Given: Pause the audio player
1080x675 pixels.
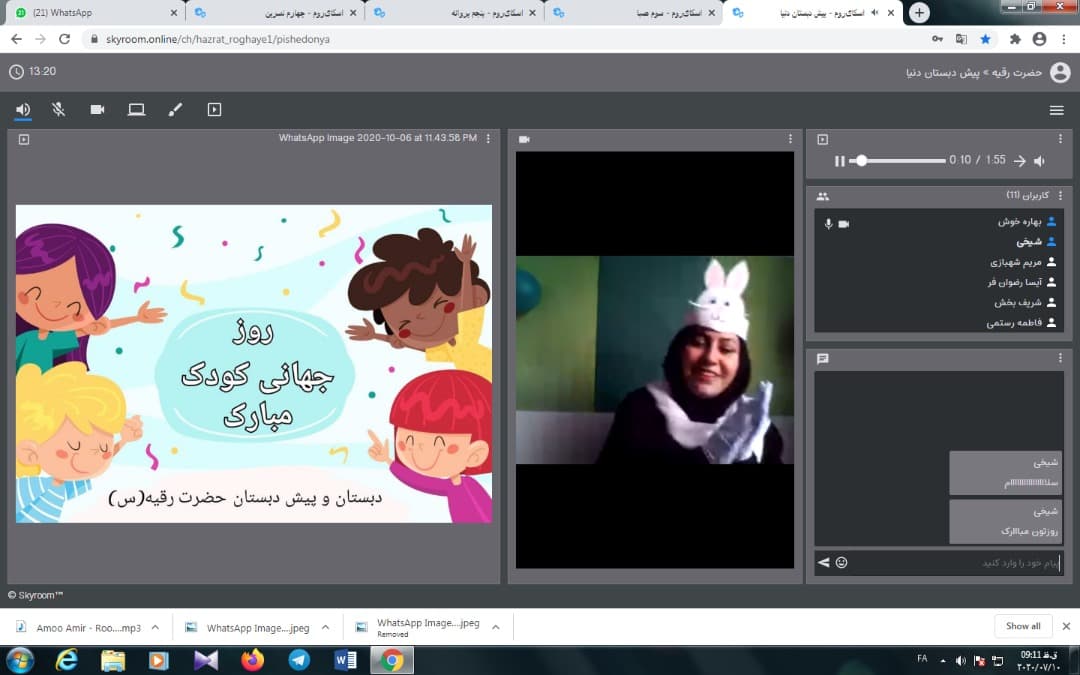Looking at the screenshot, I should tap(840, 161).
